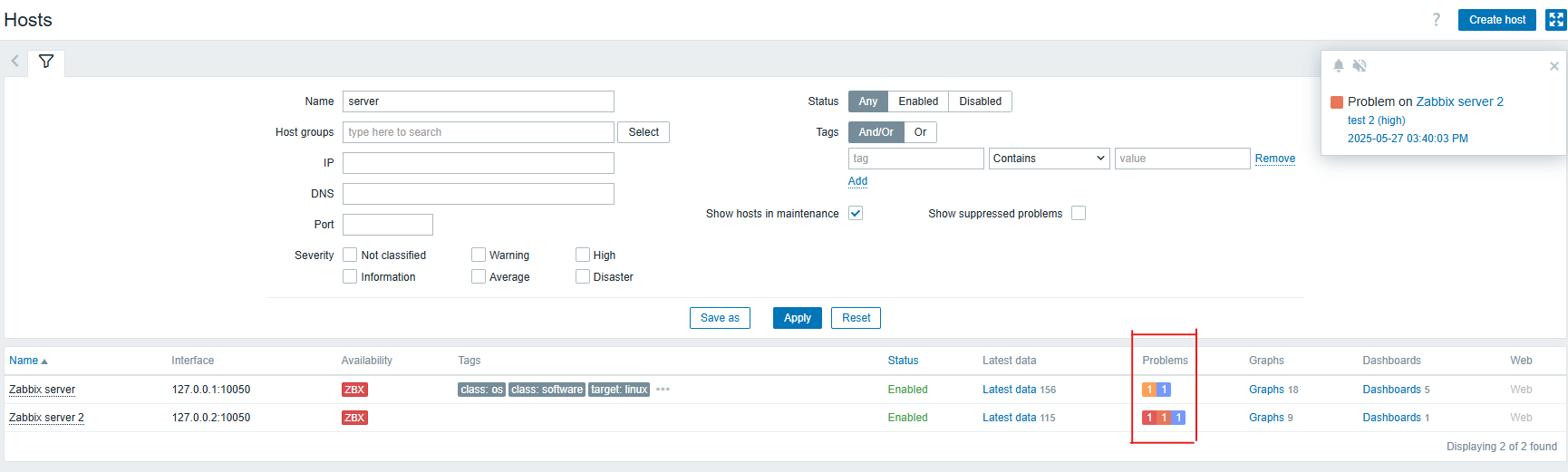Click ZBX availability badge for Zabbix server 2

(354, 418)
